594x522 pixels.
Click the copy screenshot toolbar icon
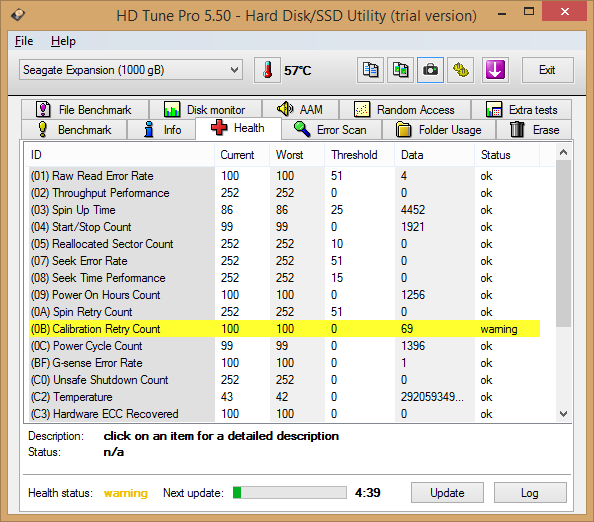(x=400, y=70)
